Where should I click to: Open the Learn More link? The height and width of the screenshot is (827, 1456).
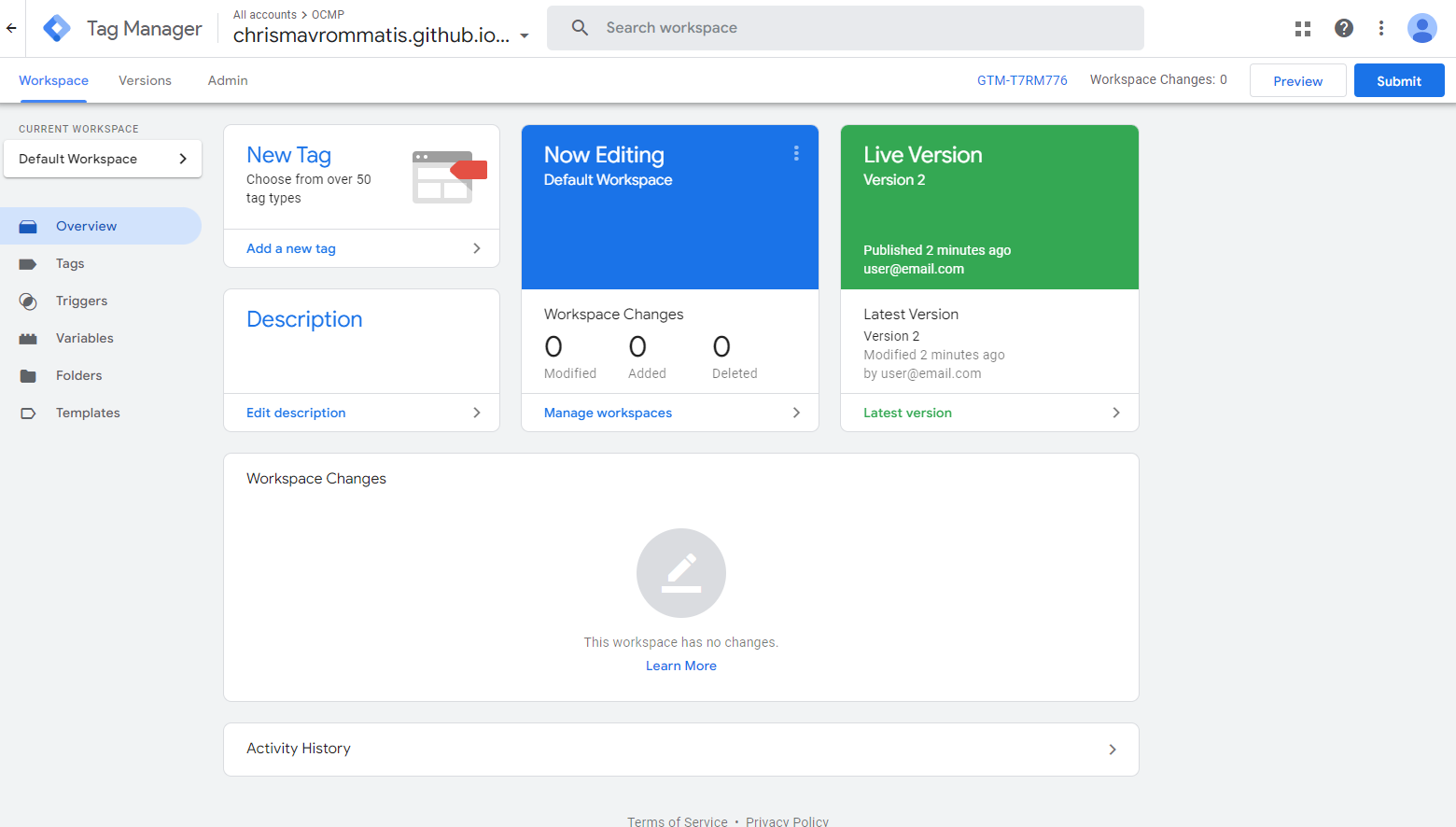681,666
